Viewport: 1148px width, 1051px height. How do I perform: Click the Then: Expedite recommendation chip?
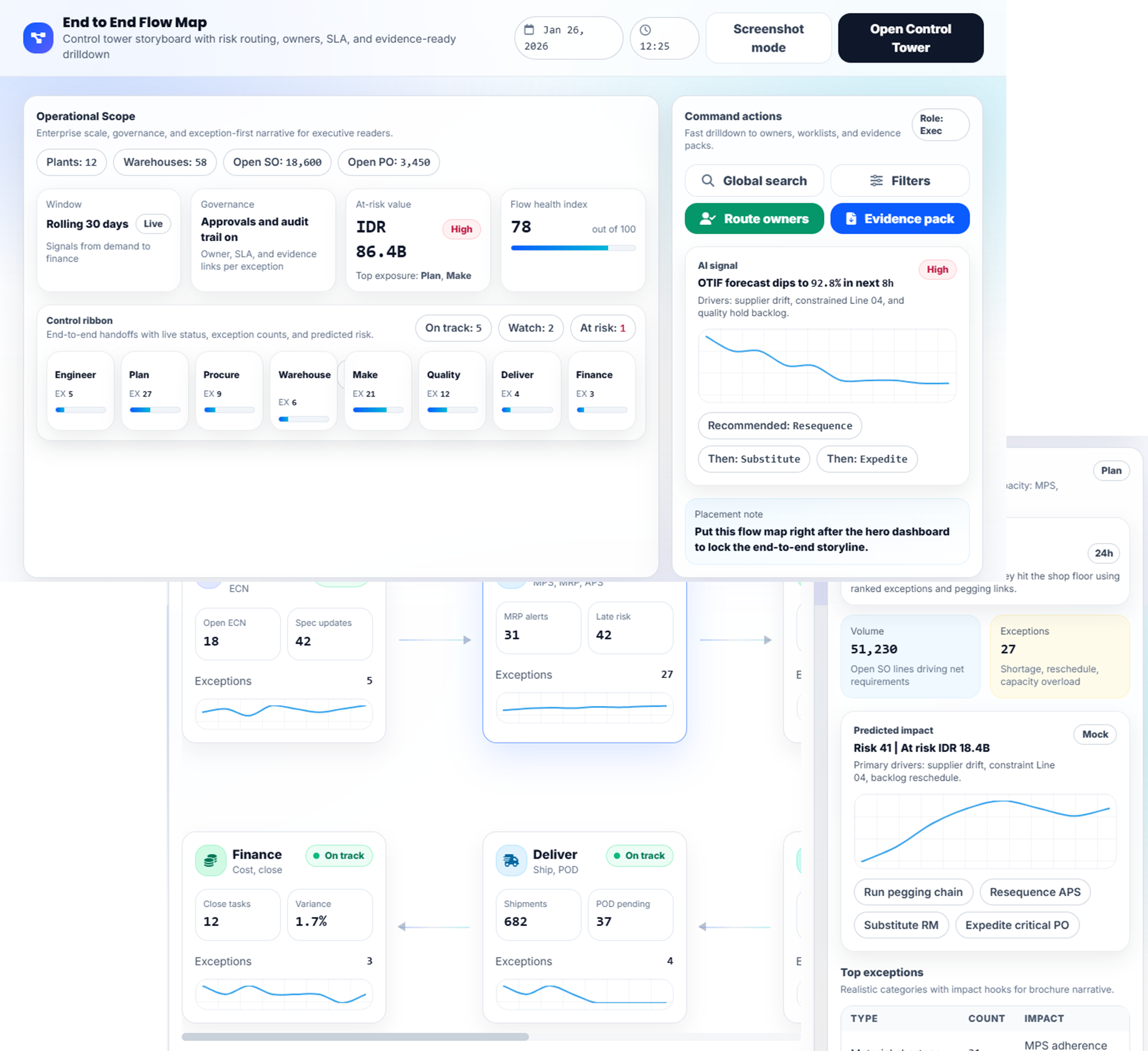pos(866,459)
